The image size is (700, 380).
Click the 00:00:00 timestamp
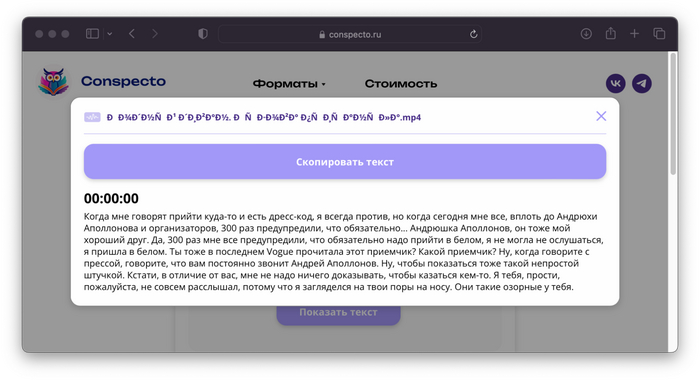point(111,198)
